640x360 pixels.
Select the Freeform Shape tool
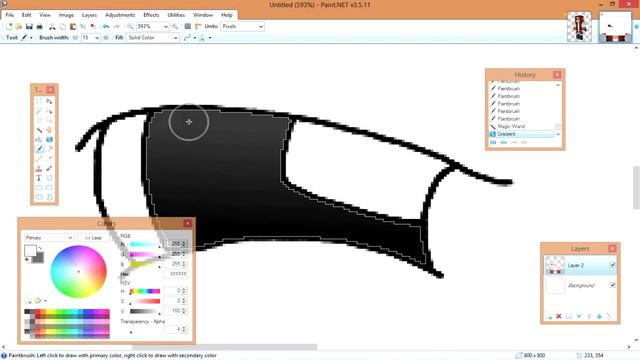(x=49, y=197)
